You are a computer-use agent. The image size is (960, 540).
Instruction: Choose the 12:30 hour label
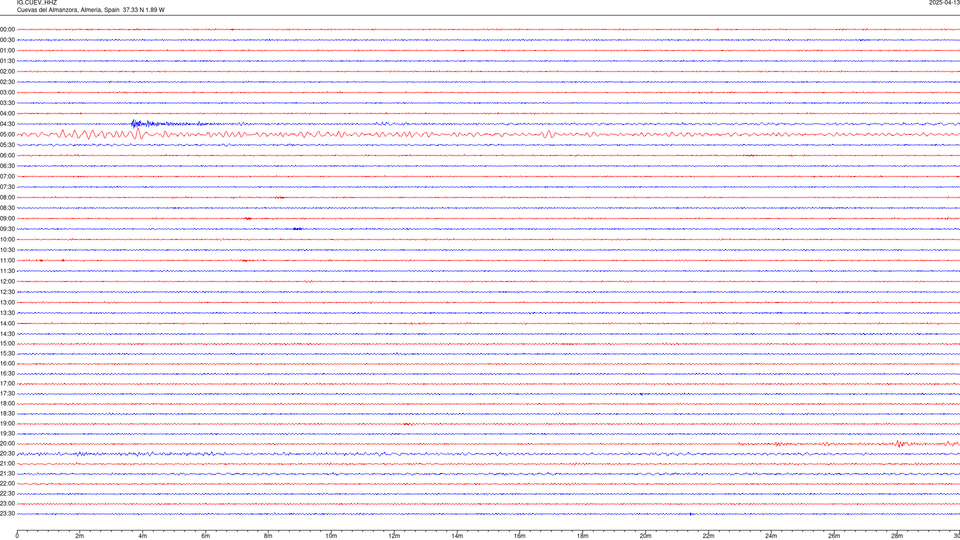click(x=7, y=292)
